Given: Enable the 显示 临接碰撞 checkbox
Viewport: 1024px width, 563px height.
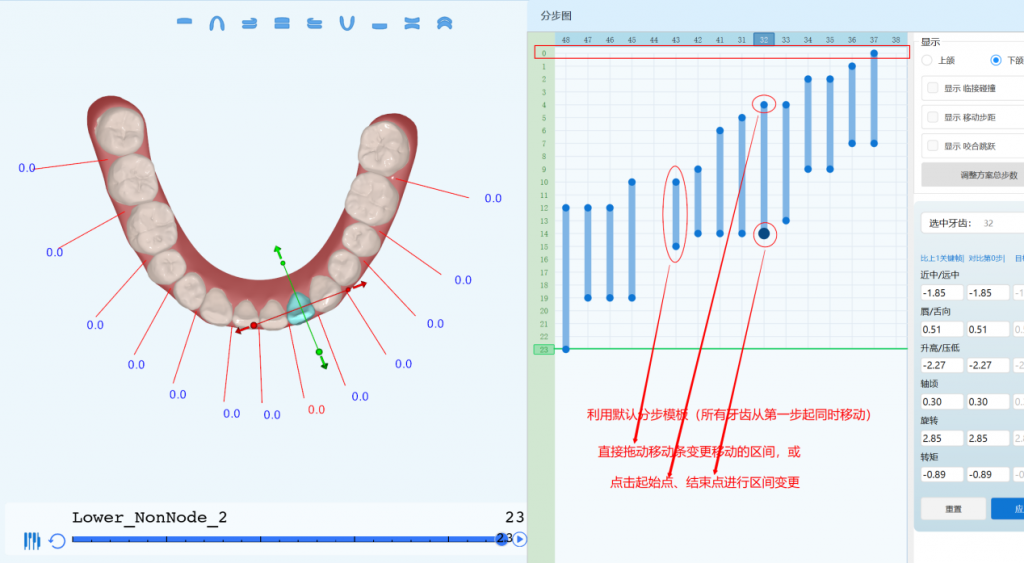Looking at the screenshot, I should pos(933,89).
